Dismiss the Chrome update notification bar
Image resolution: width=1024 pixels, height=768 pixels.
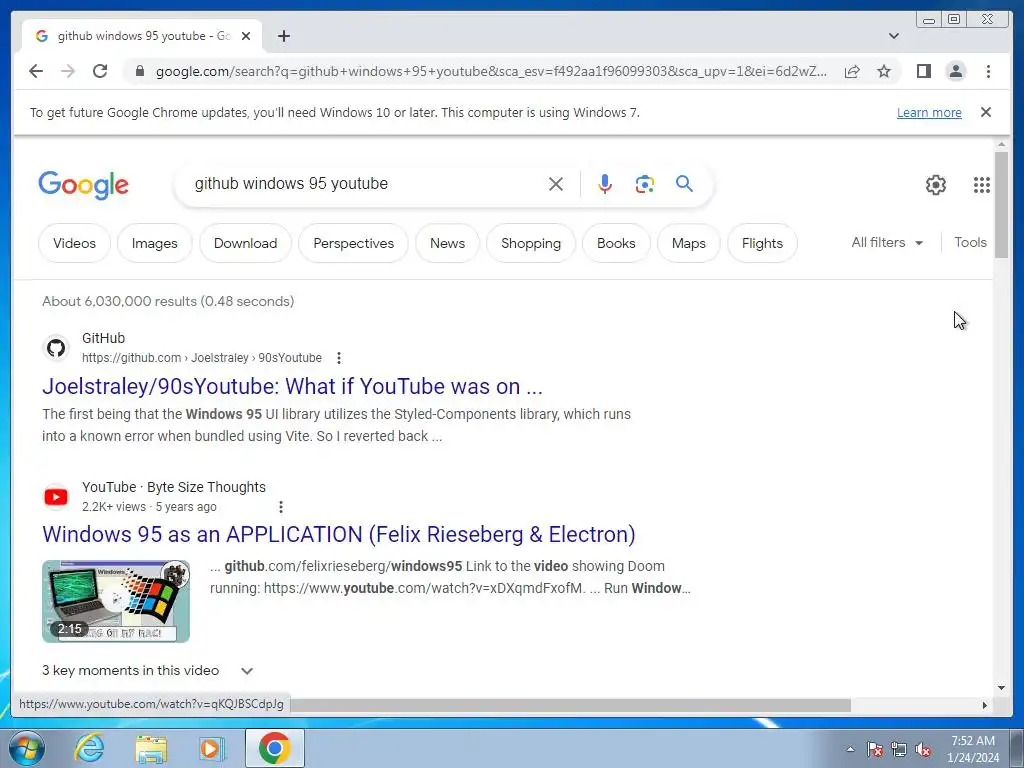click(x=986, y=112)
